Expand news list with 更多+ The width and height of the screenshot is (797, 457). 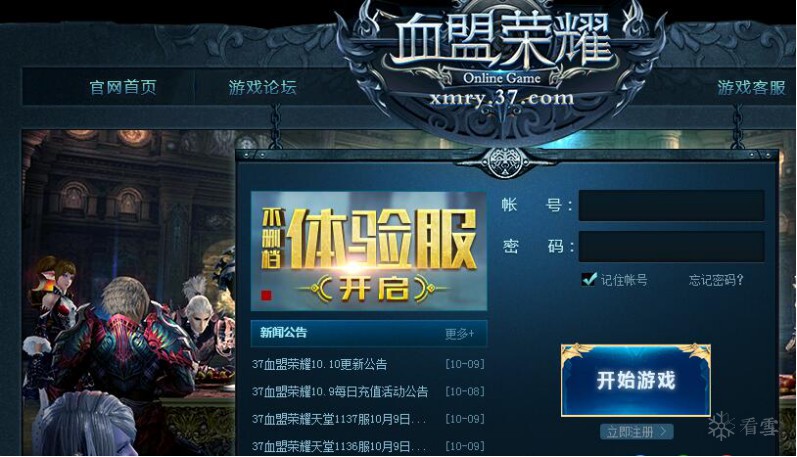tap(459, 334)
